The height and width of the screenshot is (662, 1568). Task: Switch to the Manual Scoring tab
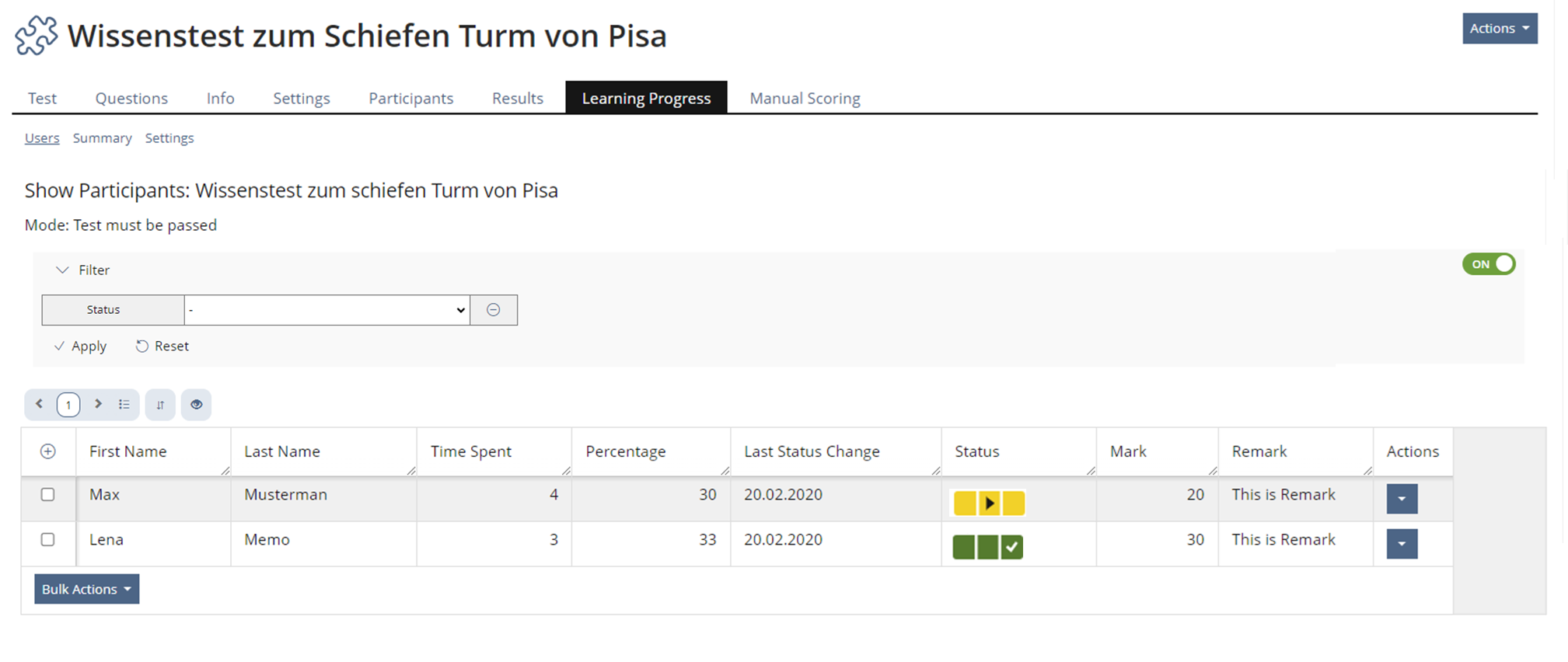coord(805,99)
